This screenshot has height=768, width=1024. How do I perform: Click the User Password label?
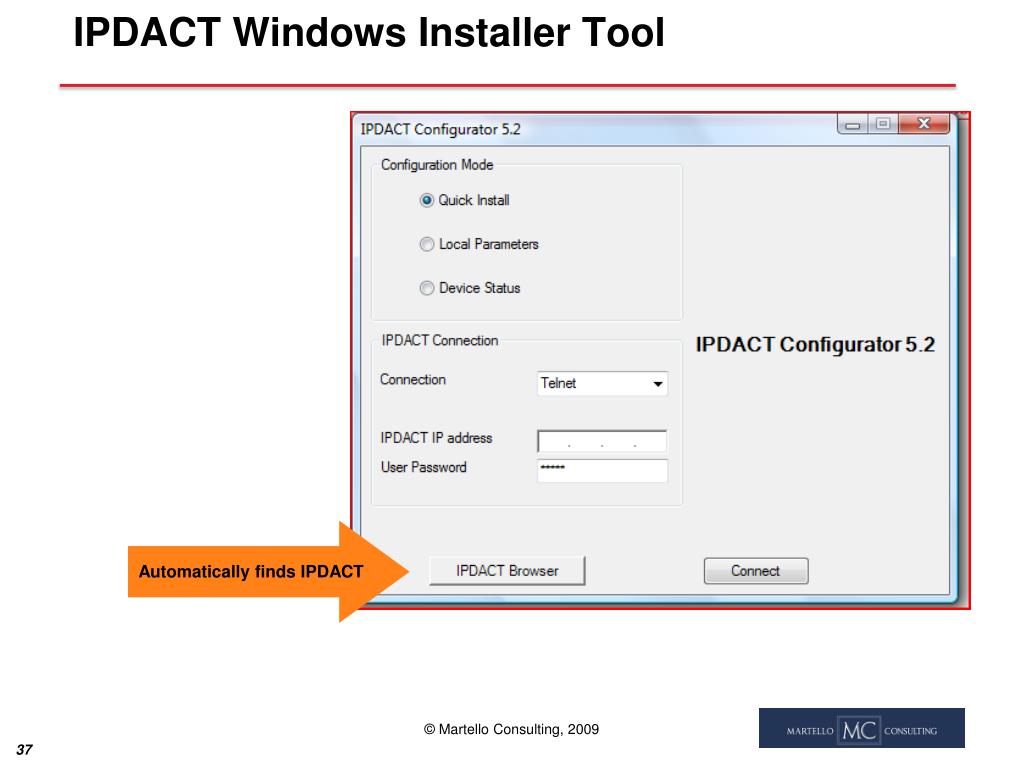(424, 468)
